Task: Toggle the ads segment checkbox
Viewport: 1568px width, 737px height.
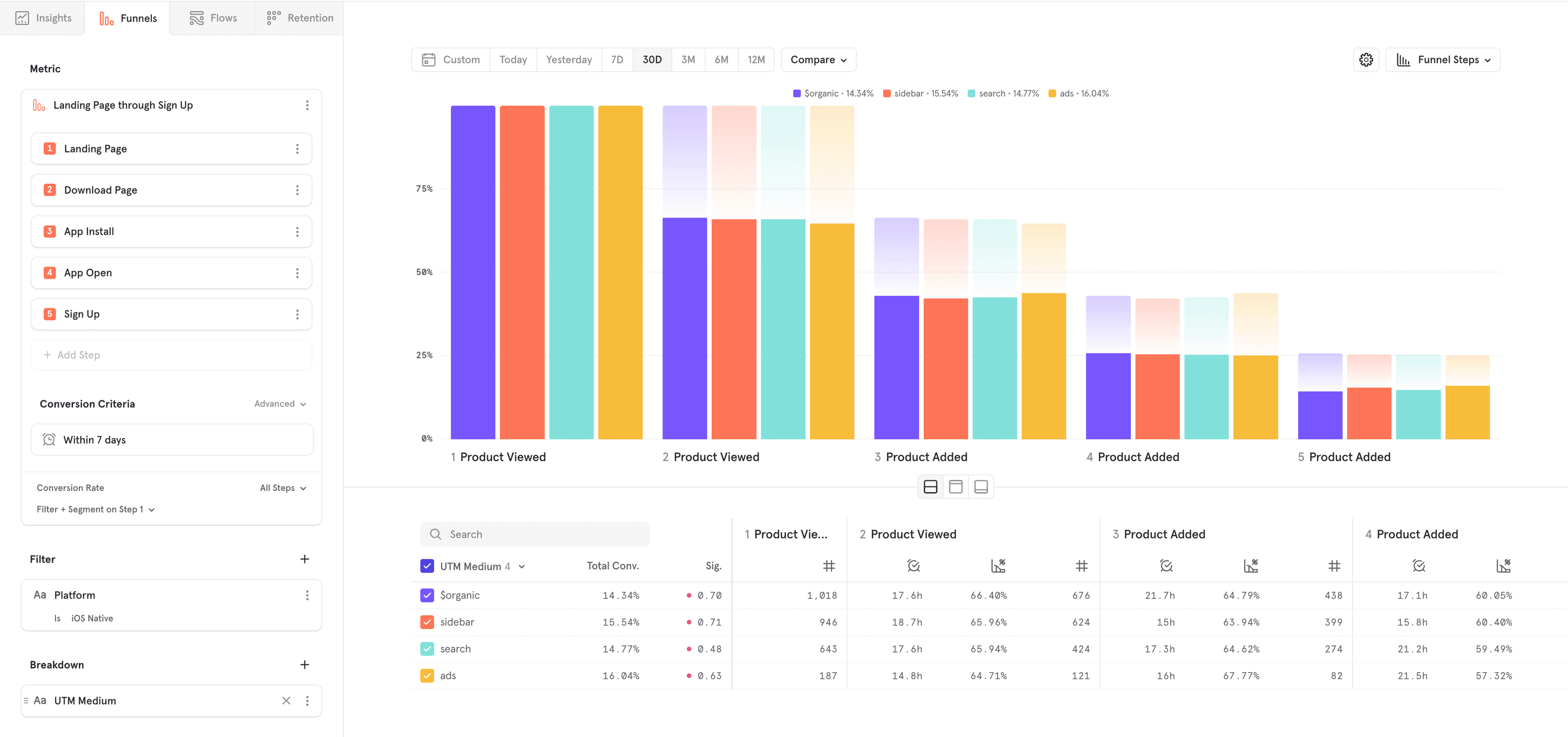Action: [427, 676]
